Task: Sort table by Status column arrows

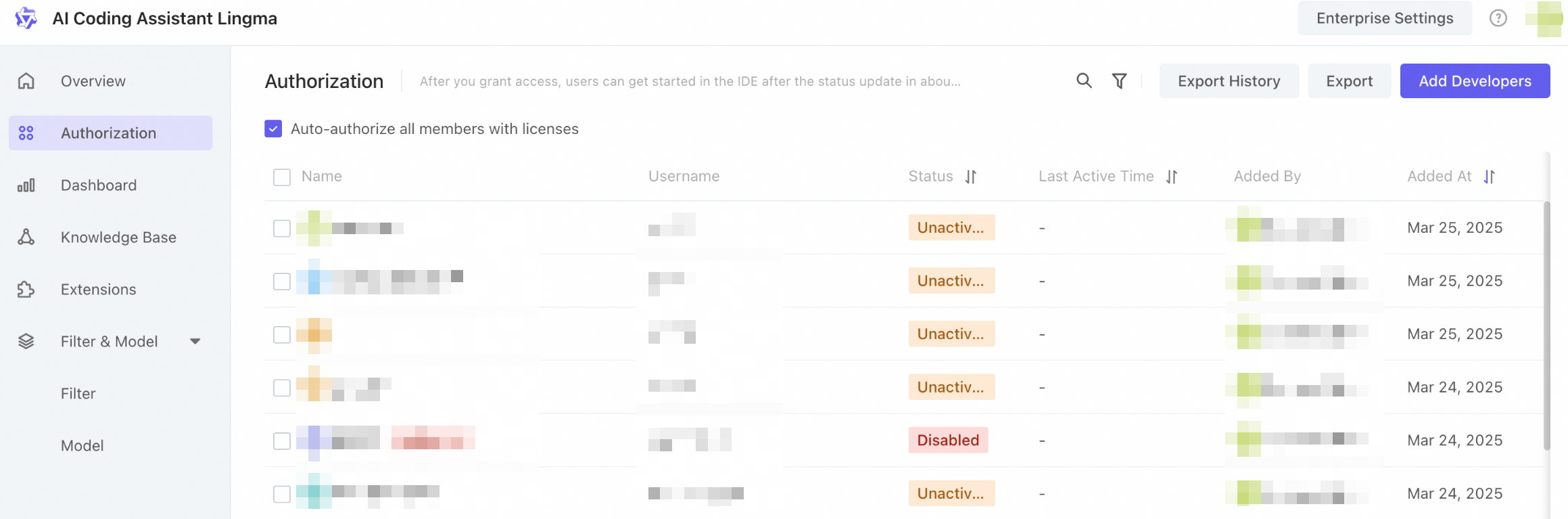Action: tap(971, 177)
